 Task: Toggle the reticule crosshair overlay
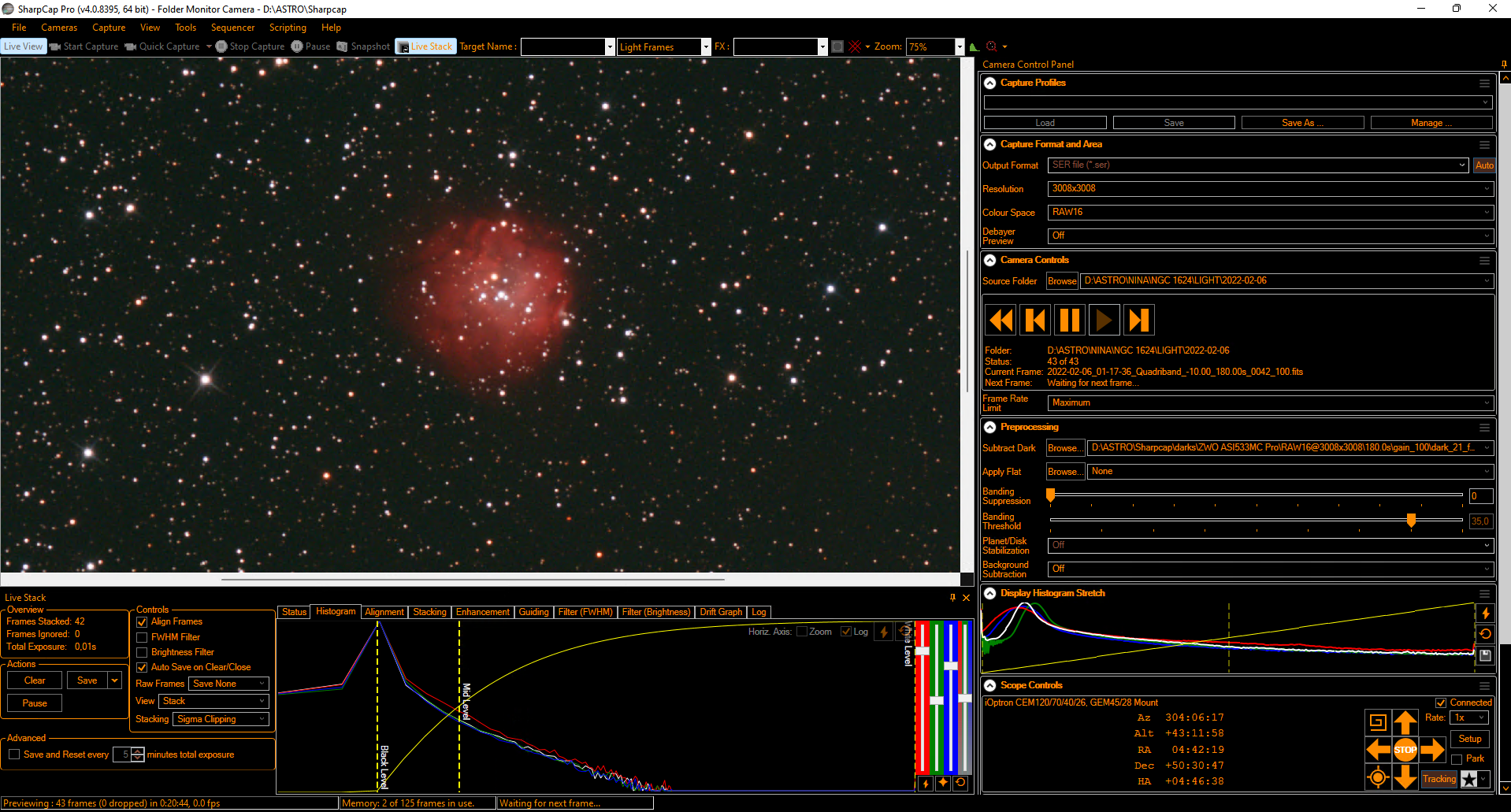(855, 46)
